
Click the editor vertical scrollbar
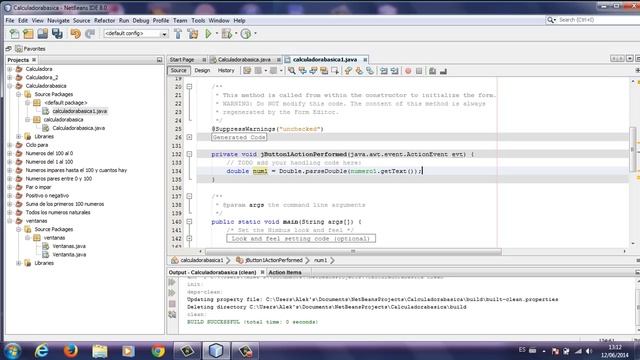tap(633, 149)
